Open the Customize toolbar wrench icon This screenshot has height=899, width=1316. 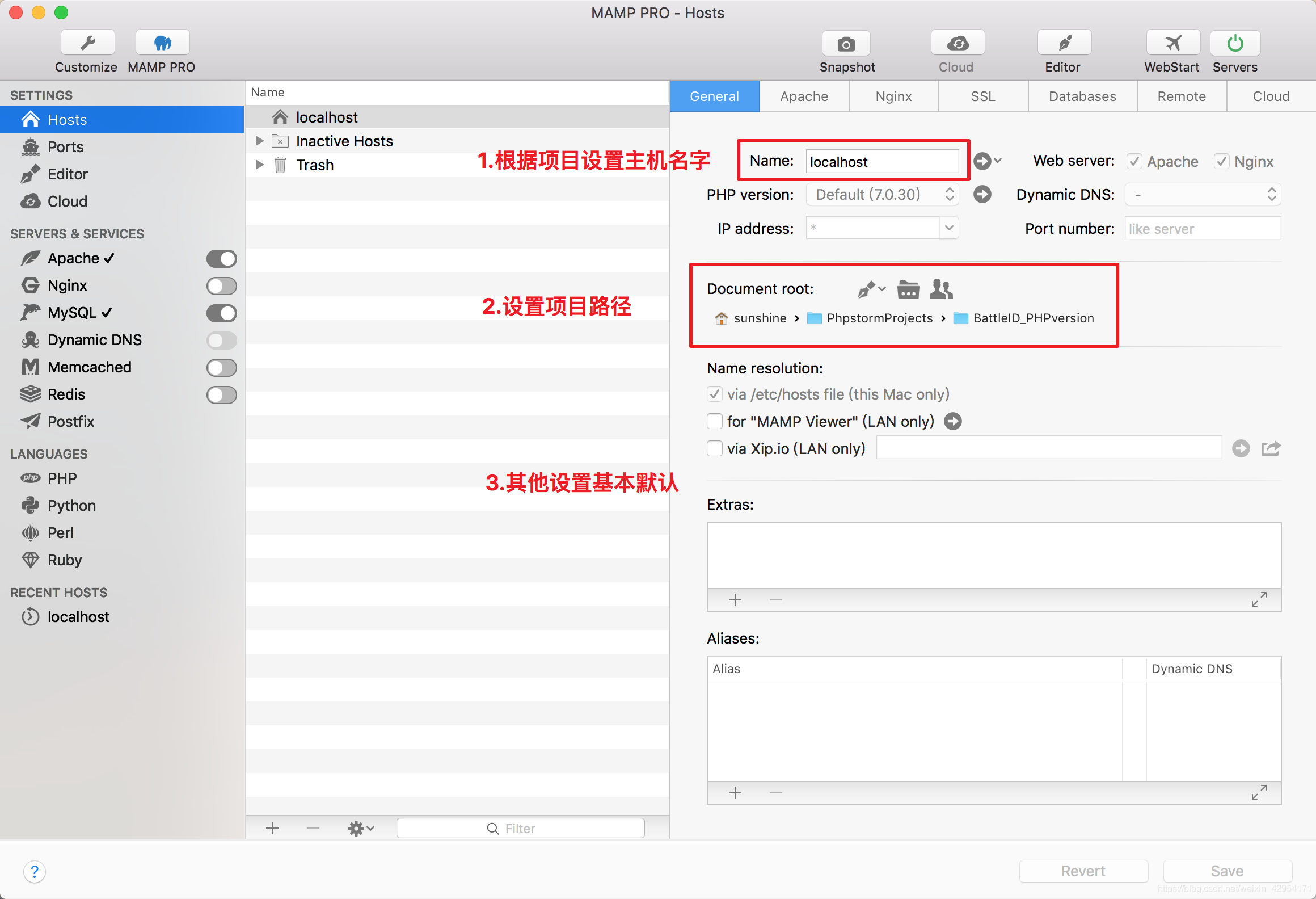click(87, 43)
